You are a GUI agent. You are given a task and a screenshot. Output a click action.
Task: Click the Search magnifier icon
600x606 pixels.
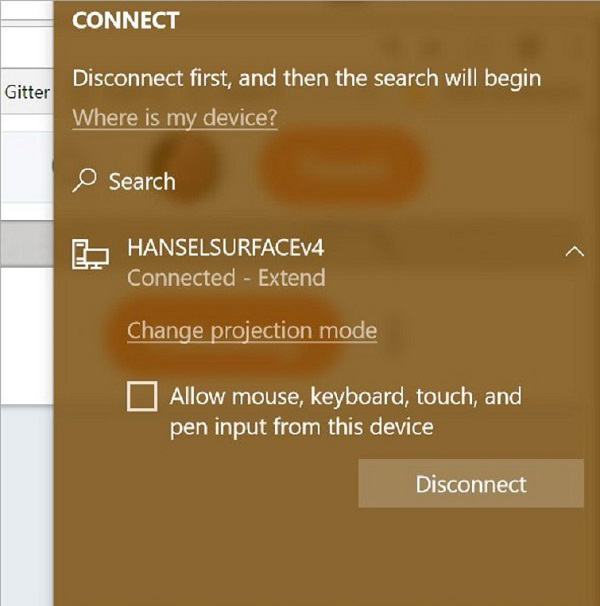click(x=86, y=181)
